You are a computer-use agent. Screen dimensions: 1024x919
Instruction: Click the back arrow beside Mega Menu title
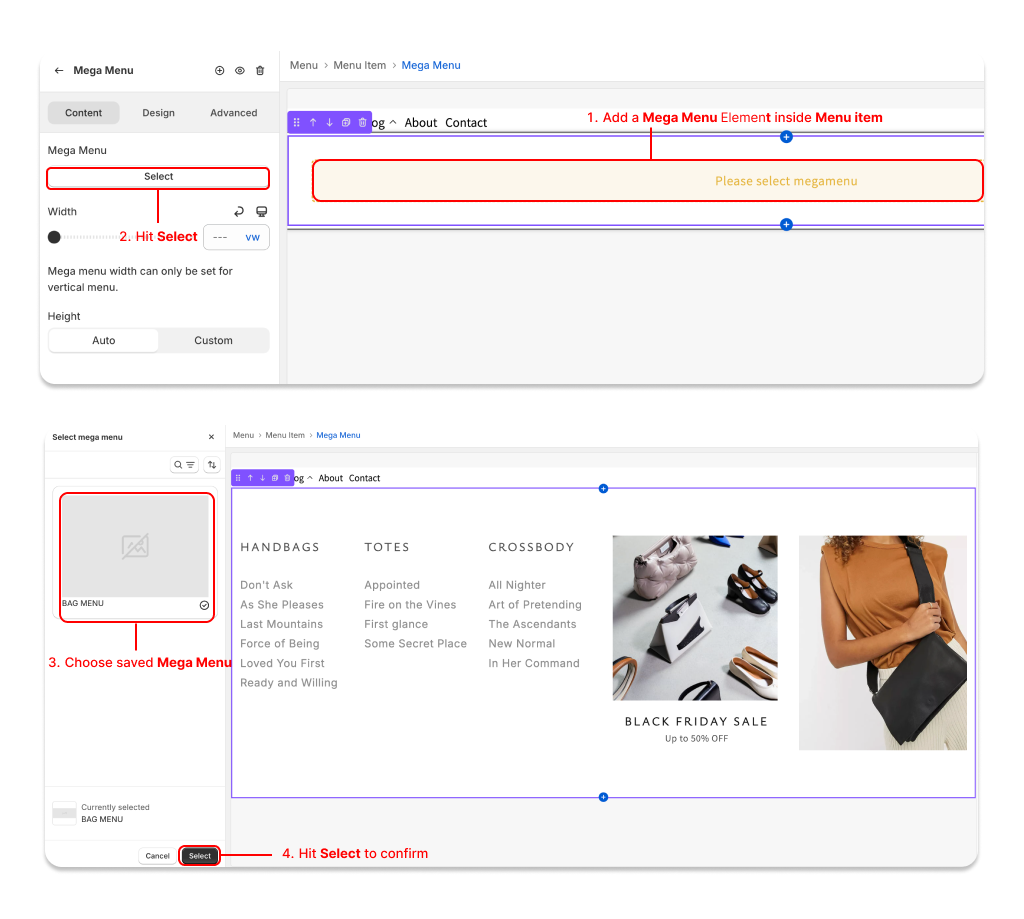pos(59,71)
